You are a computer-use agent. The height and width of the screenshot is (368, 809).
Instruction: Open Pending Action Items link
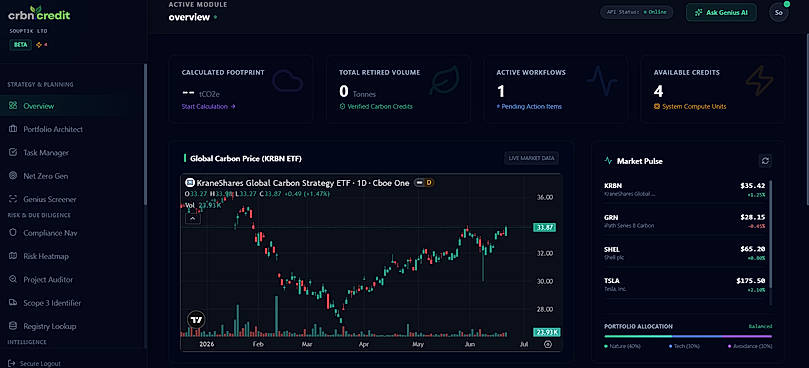tap(529, 106)
